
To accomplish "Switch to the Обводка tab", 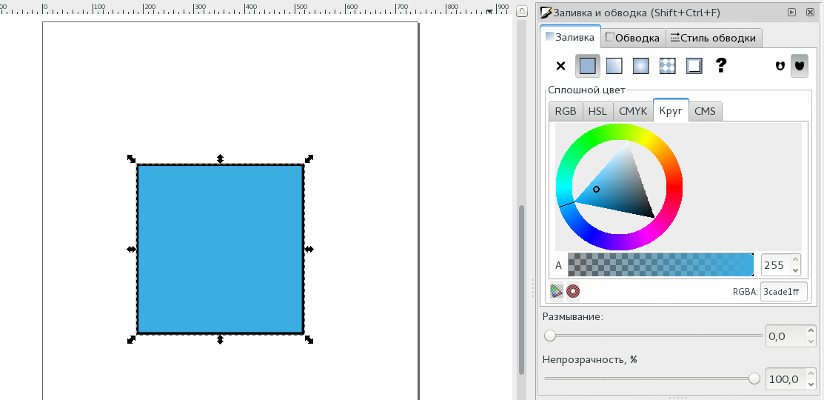I will 633,38.
